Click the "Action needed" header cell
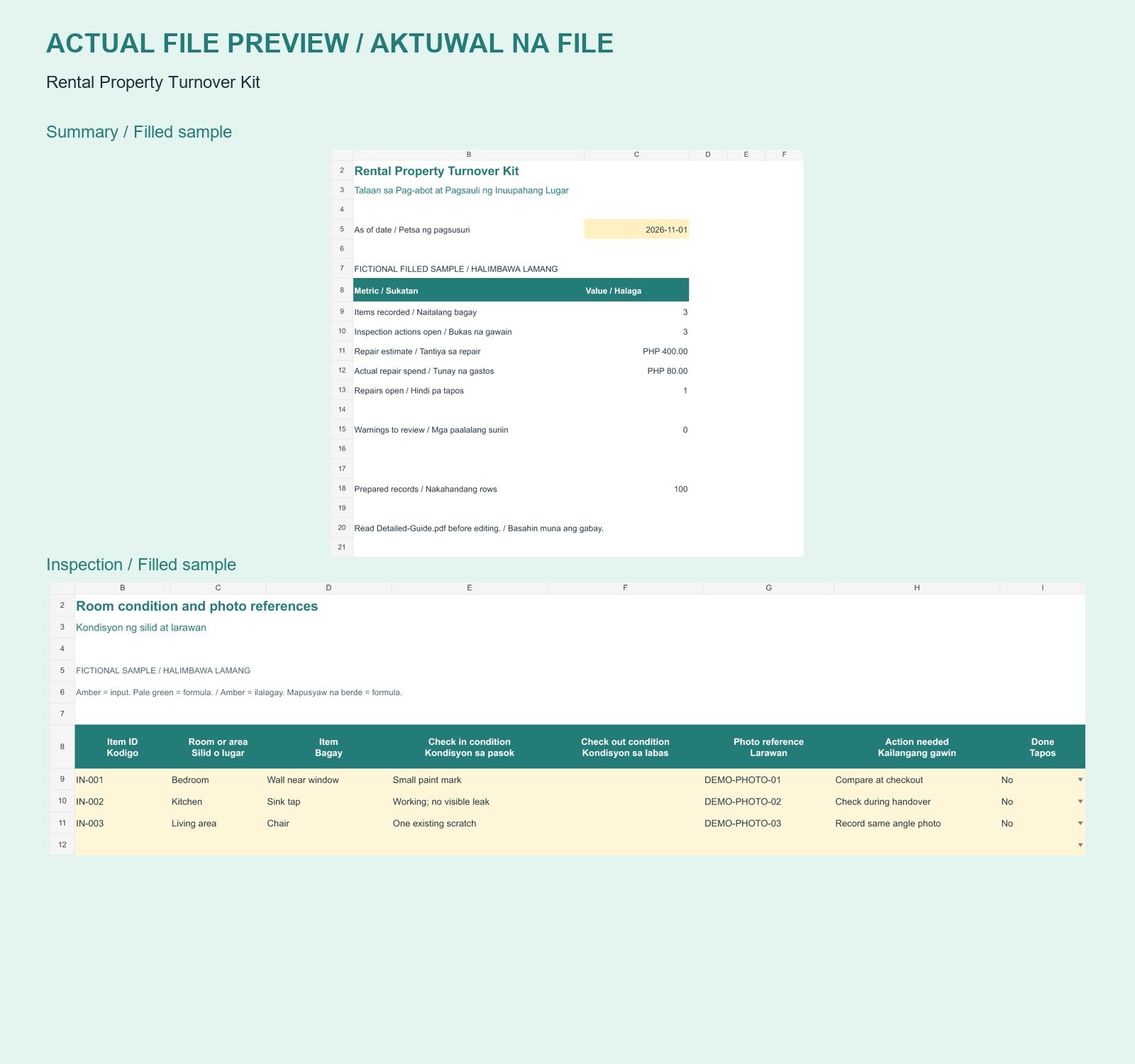Image resolution: width=1135 pixels, height=1064 pixels. point(917,747)
